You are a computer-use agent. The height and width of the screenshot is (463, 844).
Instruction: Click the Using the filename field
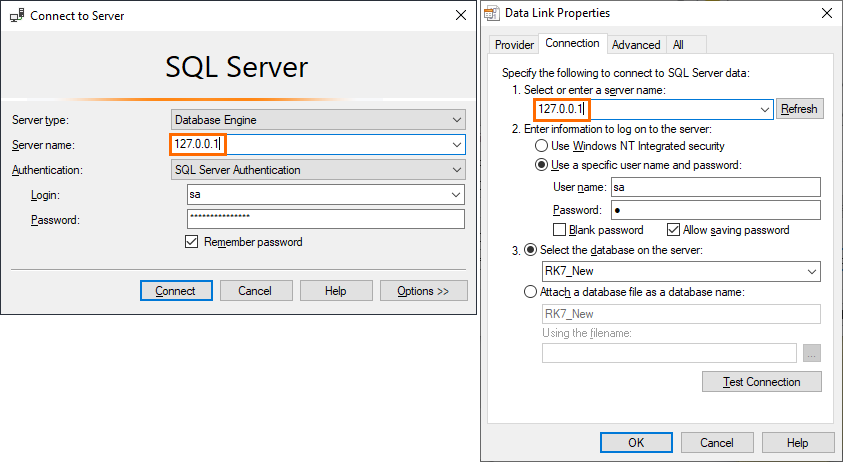tap(669, 353)
